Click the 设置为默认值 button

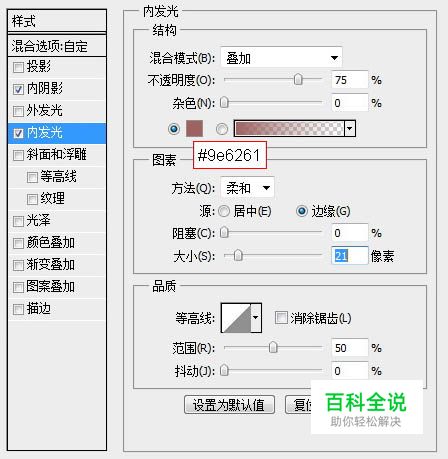[229, 405]
